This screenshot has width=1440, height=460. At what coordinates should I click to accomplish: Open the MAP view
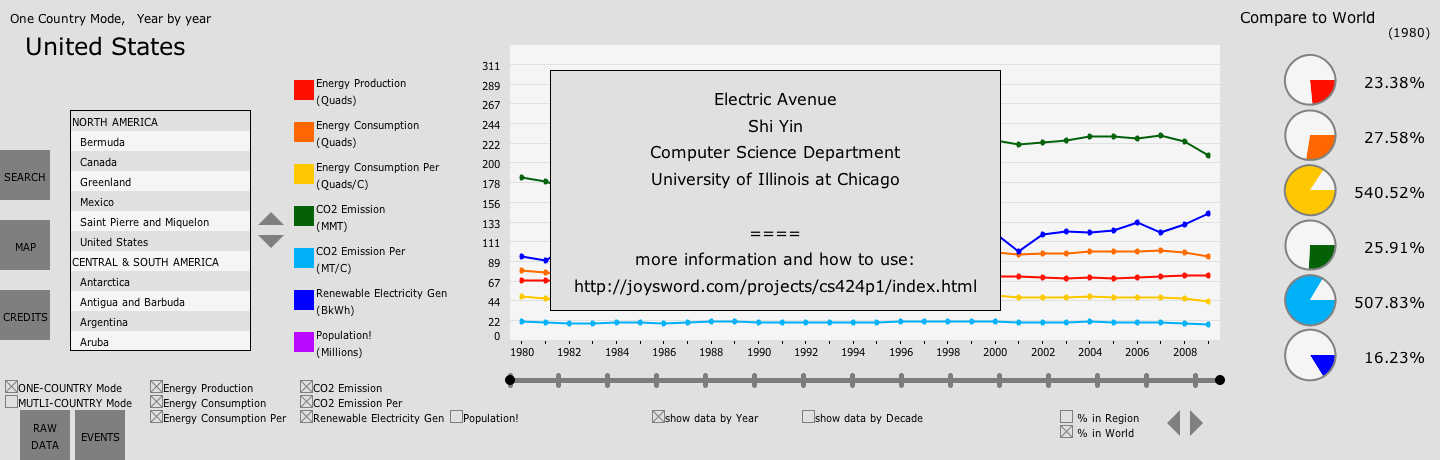pyautogui.click(x=24, y=247)
